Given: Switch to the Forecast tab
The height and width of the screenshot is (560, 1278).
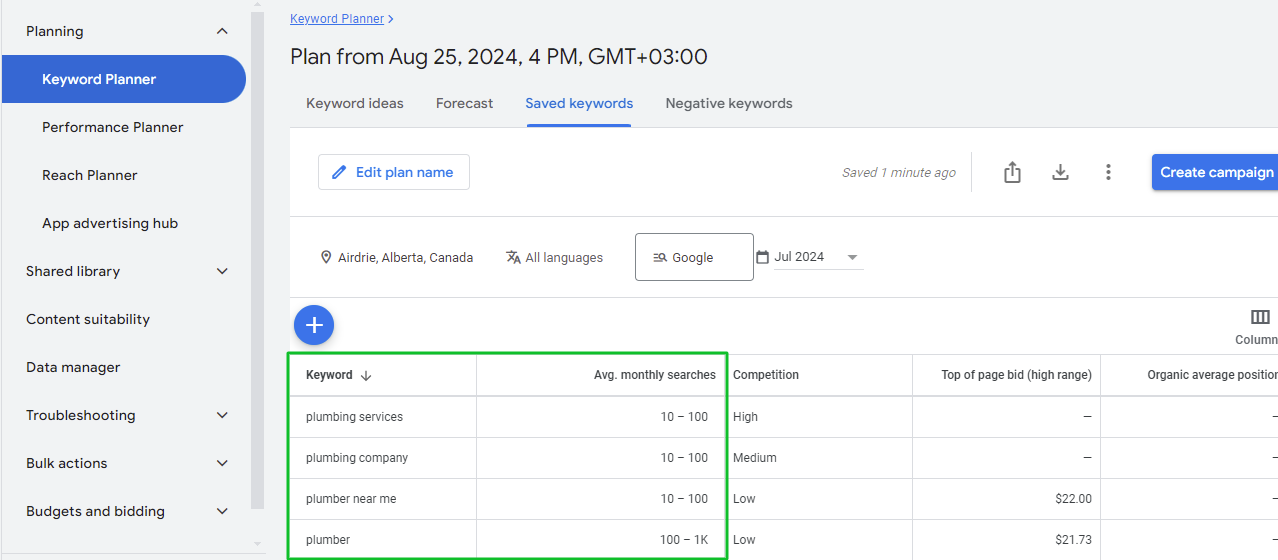Looking at the screenshot, I should 464,103.
